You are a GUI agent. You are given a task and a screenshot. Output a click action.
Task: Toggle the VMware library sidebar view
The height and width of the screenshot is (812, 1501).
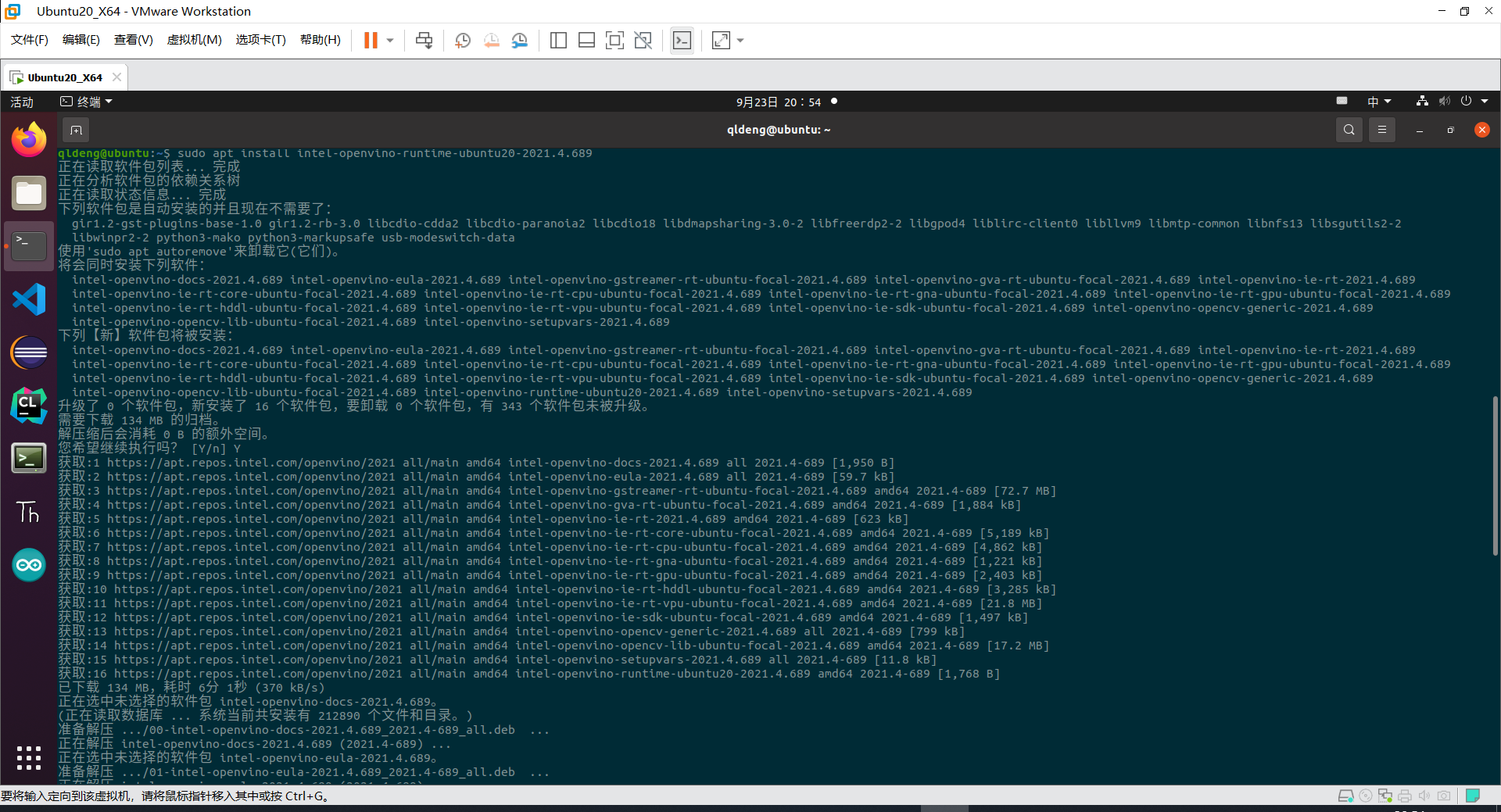pos(558,40)
